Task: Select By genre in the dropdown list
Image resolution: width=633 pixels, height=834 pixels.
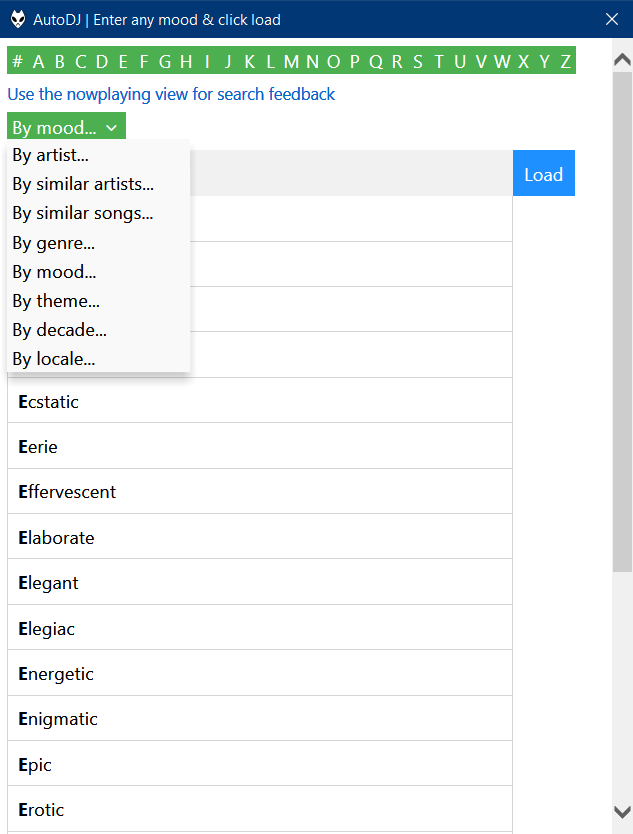Action: point(53,243)
